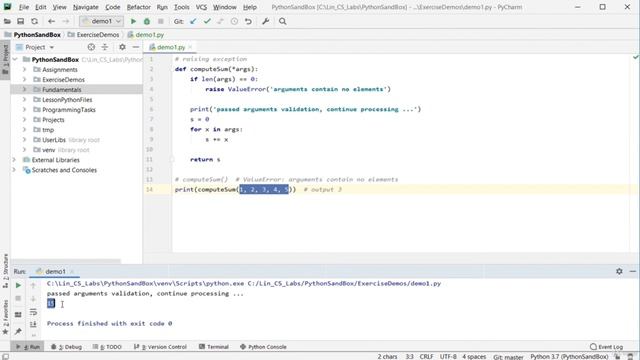This screenshot has height=360, width=640.
Task: Hide the Project panel with the minus icon
Action: (x=136, y=47)
